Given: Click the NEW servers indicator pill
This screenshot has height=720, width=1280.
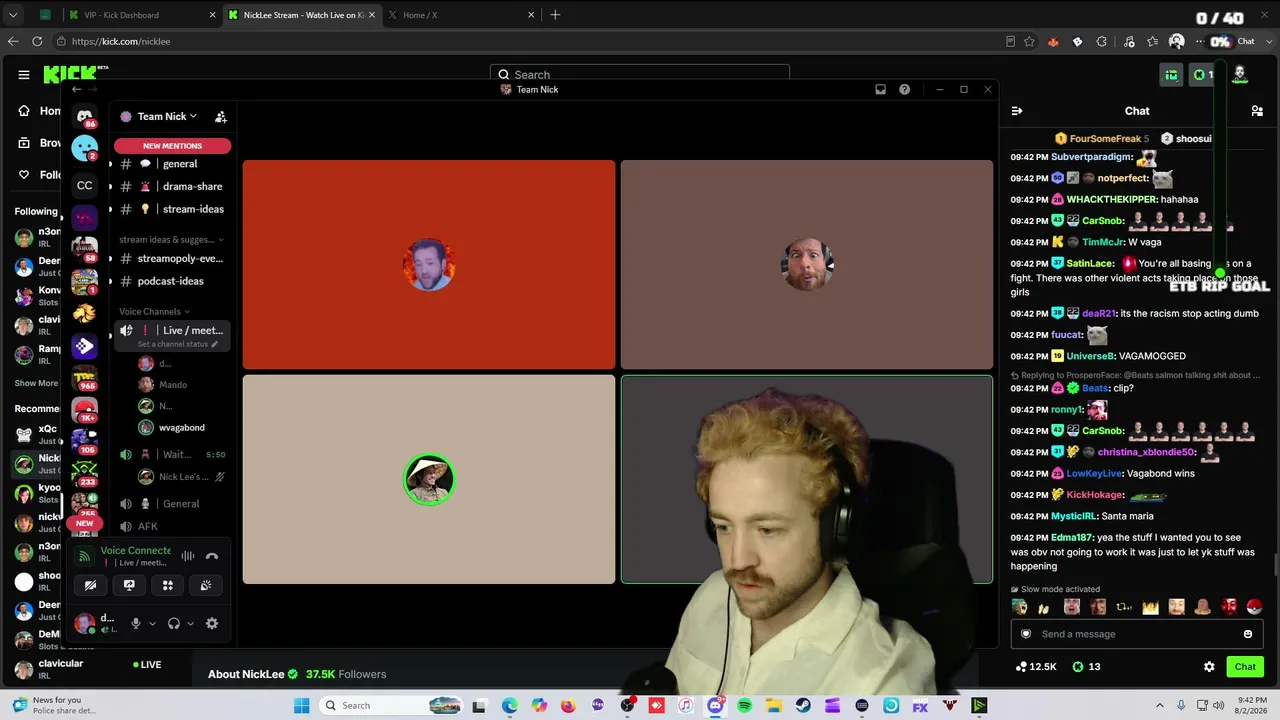Looking at the screenshot, I should 84,523.
